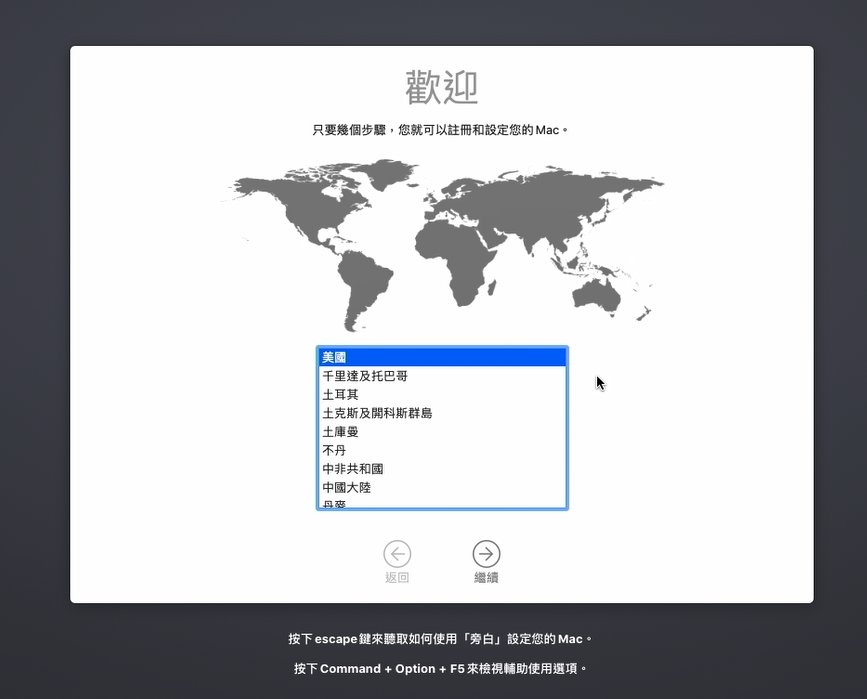
Task: Click the Back arrow icon
Action: point(397,553)
